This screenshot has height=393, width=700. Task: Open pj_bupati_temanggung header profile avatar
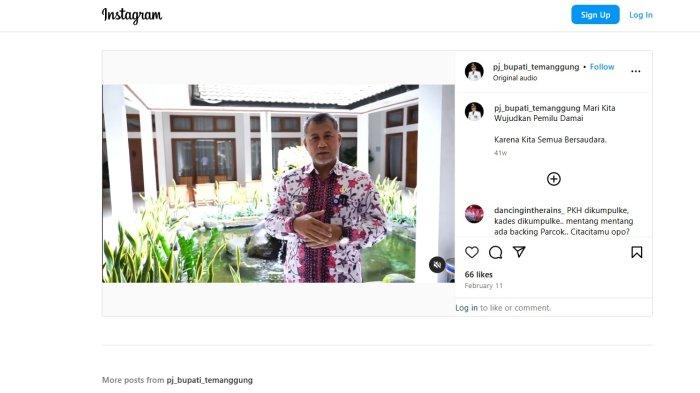[474, 71]
